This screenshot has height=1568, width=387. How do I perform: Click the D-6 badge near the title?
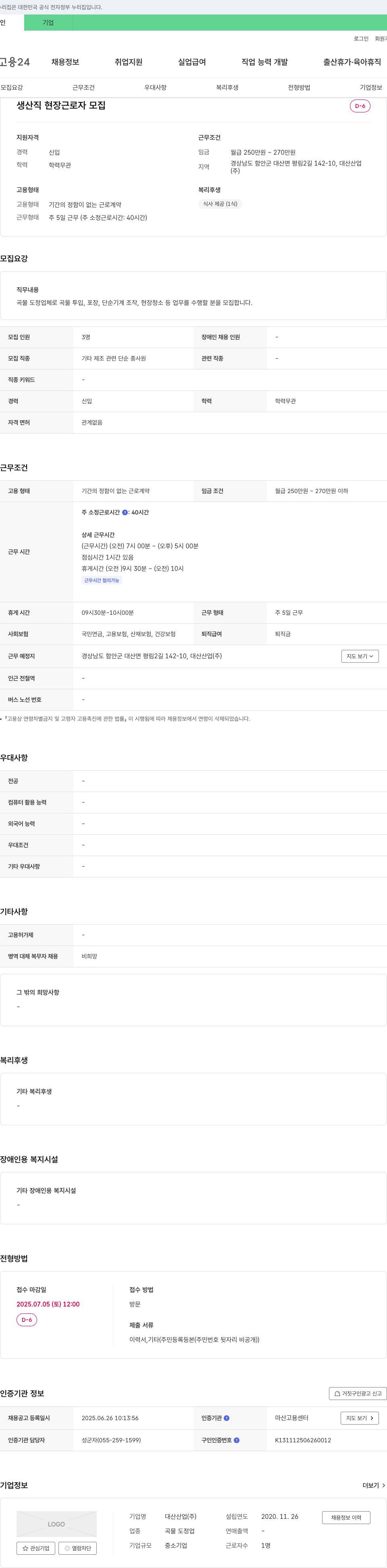point(360,106)
